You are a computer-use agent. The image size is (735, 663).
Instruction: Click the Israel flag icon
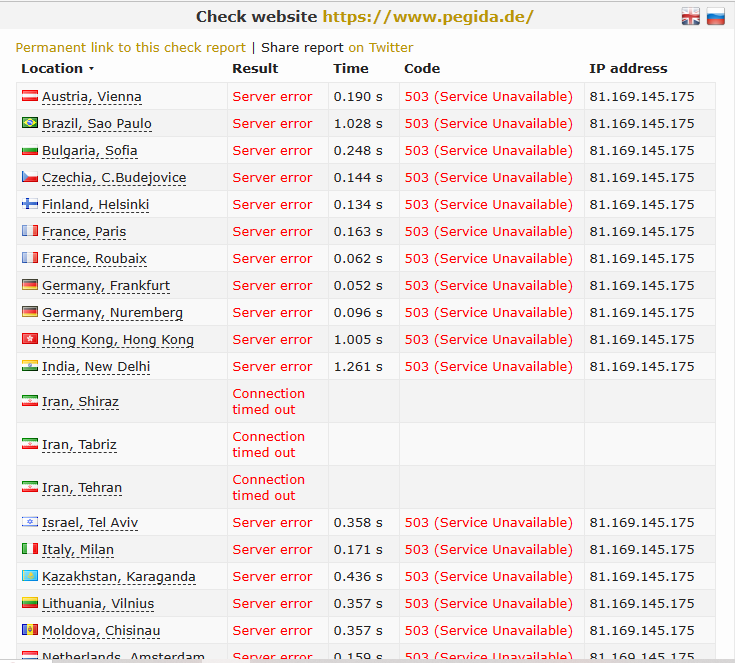coord(30,522)
